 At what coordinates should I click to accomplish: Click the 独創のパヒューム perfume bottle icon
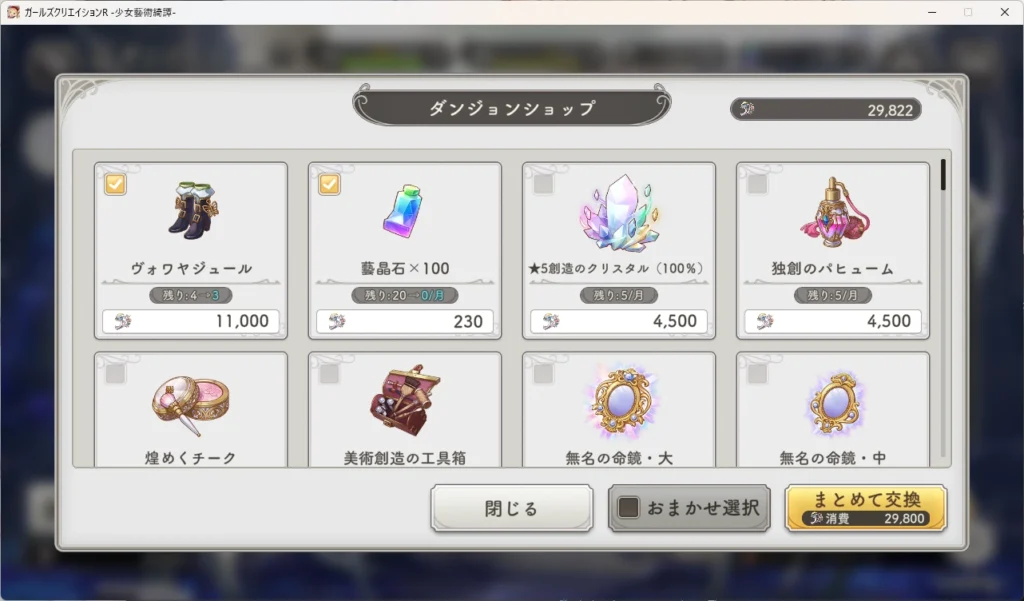pos(833,212)
